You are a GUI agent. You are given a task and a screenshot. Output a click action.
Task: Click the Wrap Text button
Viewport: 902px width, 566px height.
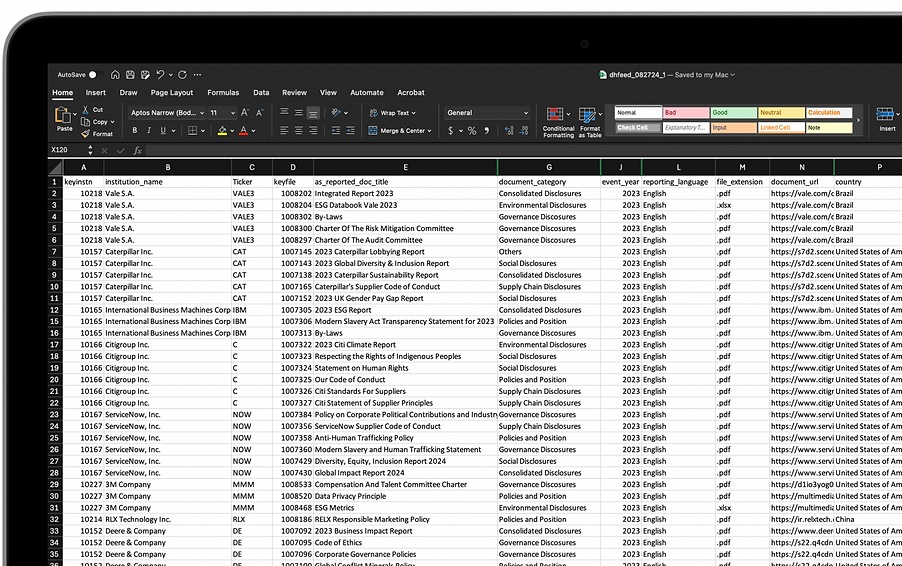[392, 113]
